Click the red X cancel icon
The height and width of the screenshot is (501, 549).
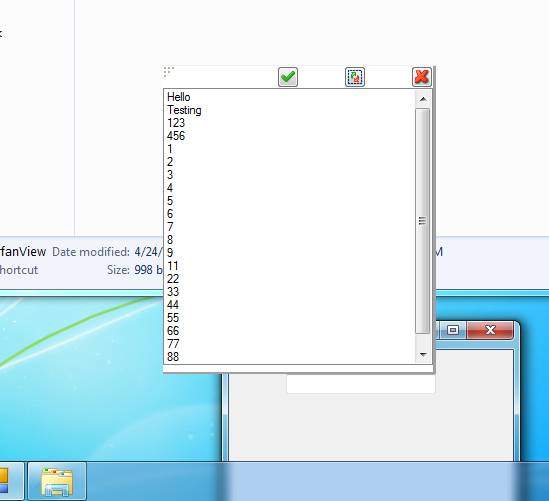point(422,77)
